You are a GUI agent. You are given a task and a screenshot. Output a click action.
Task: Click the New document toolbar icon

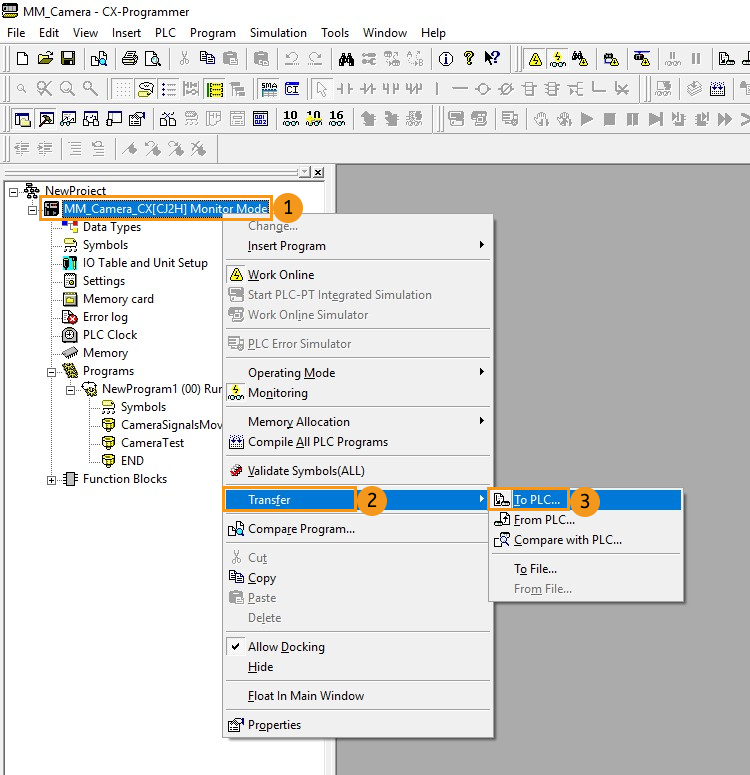23,59
